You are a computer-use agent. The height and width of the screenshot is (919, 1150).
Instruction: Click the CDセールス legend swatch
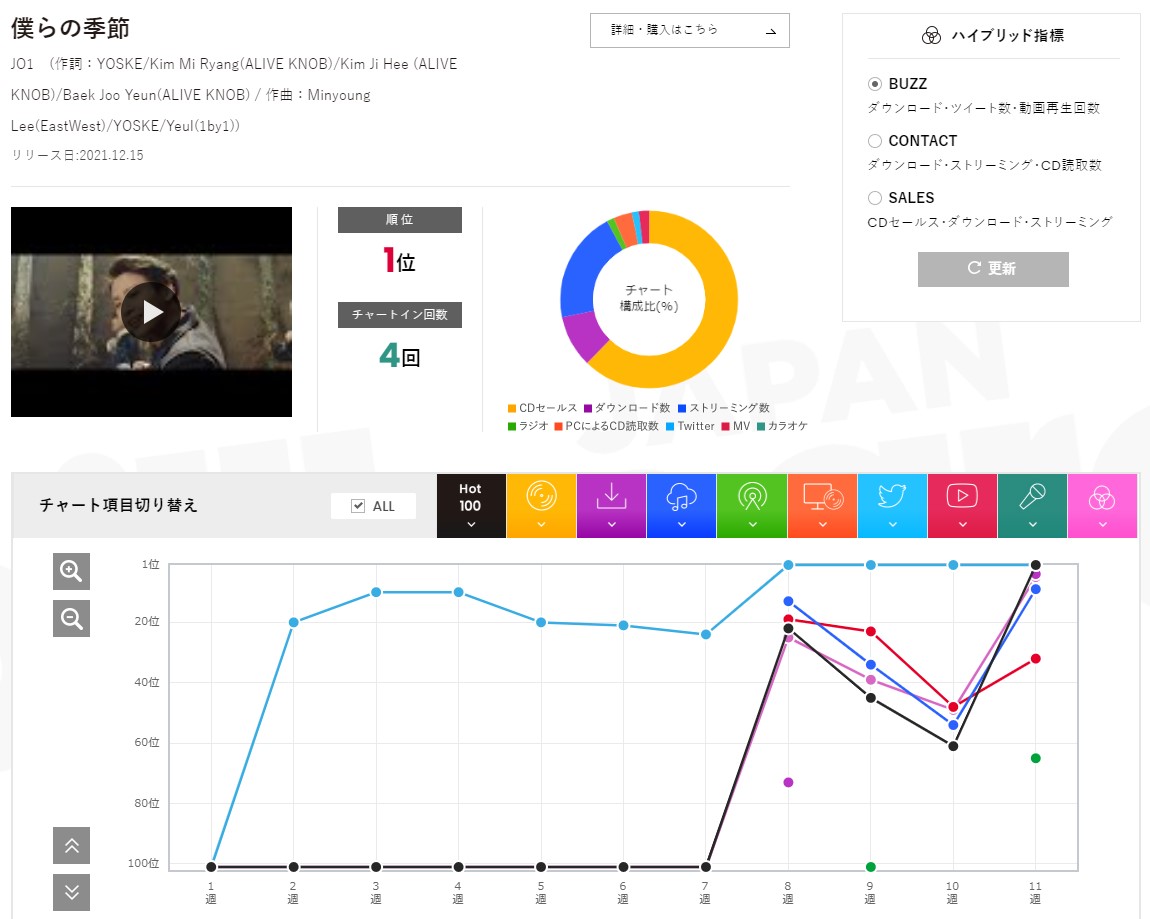click(512, 409)
